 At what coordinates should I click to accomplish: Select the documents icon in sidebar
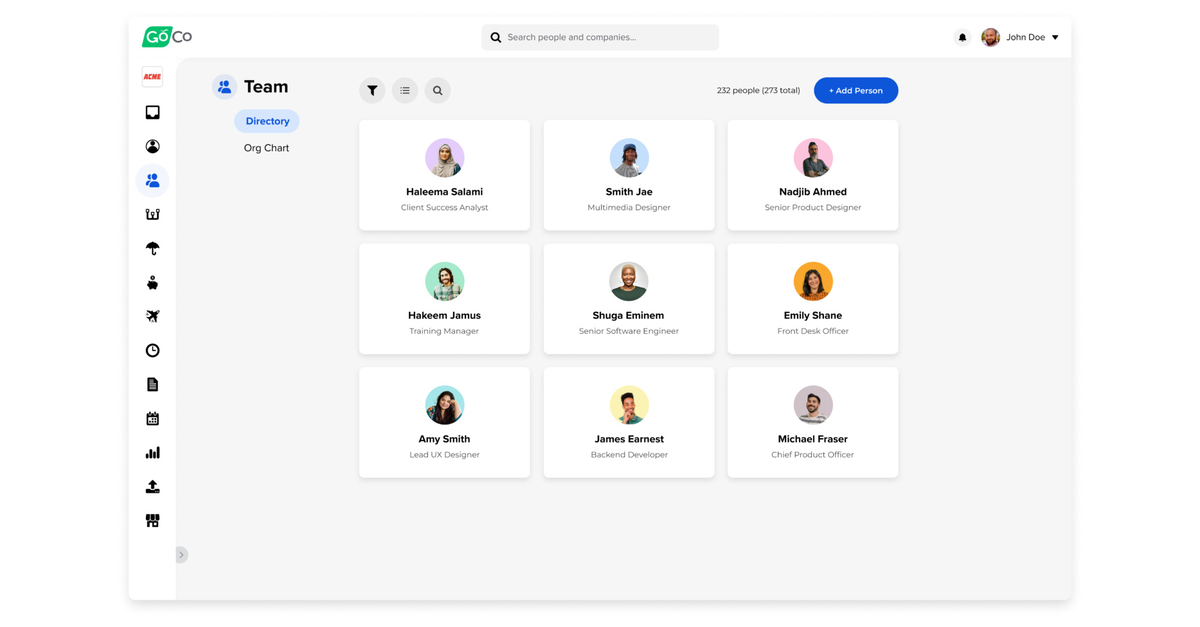coord(152,383)
